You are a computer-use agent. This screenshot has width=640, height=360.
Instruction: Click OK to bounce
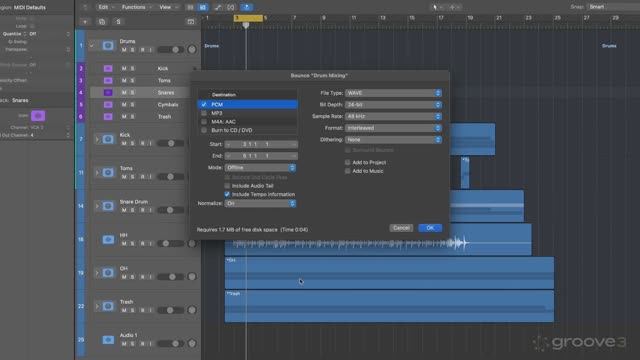tap(430, 228)
